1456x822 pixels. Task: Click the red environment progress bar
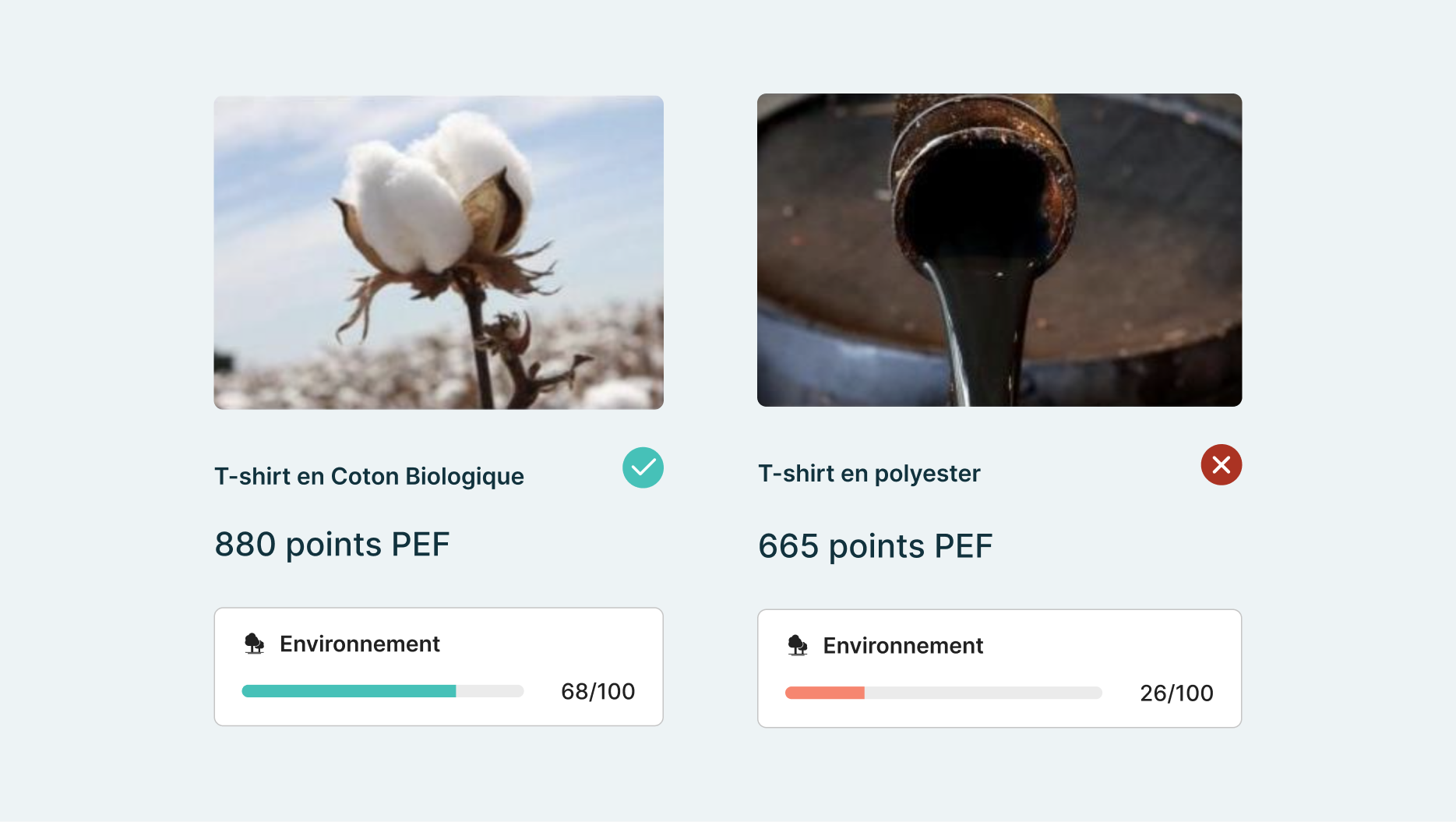824,693
